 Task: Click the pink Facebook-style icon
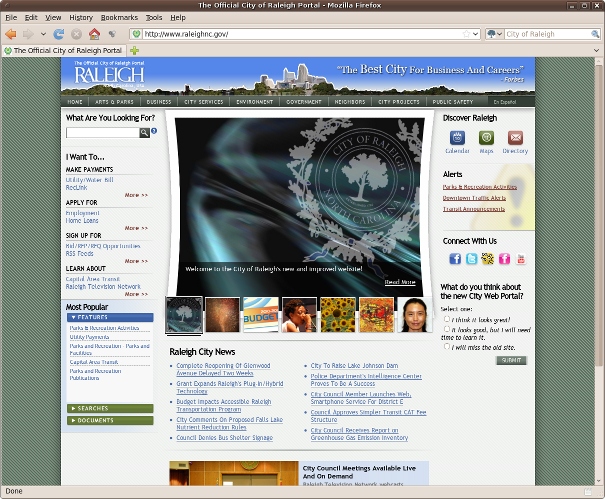(504, 259)
